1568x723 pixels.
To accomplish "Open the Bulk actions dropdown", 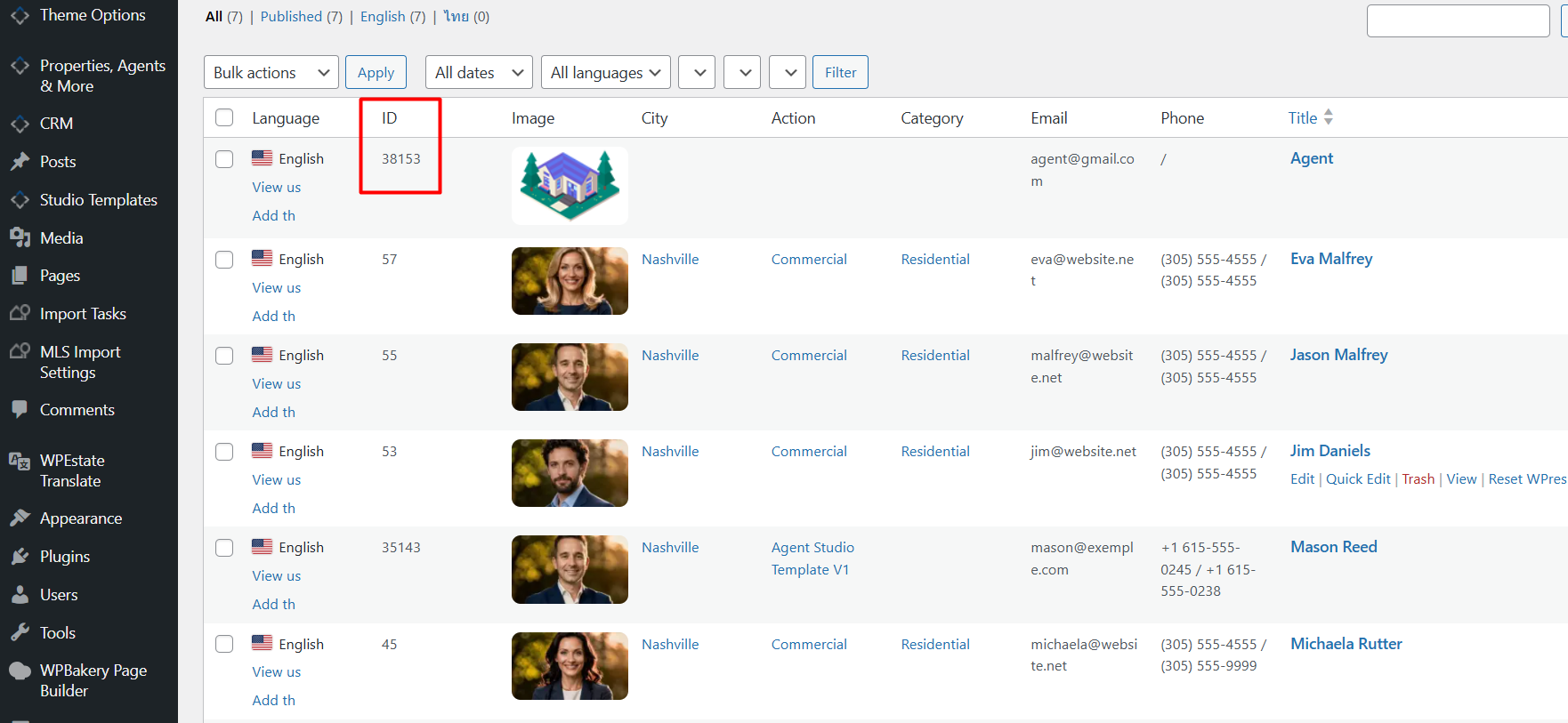I will [271, 72].
